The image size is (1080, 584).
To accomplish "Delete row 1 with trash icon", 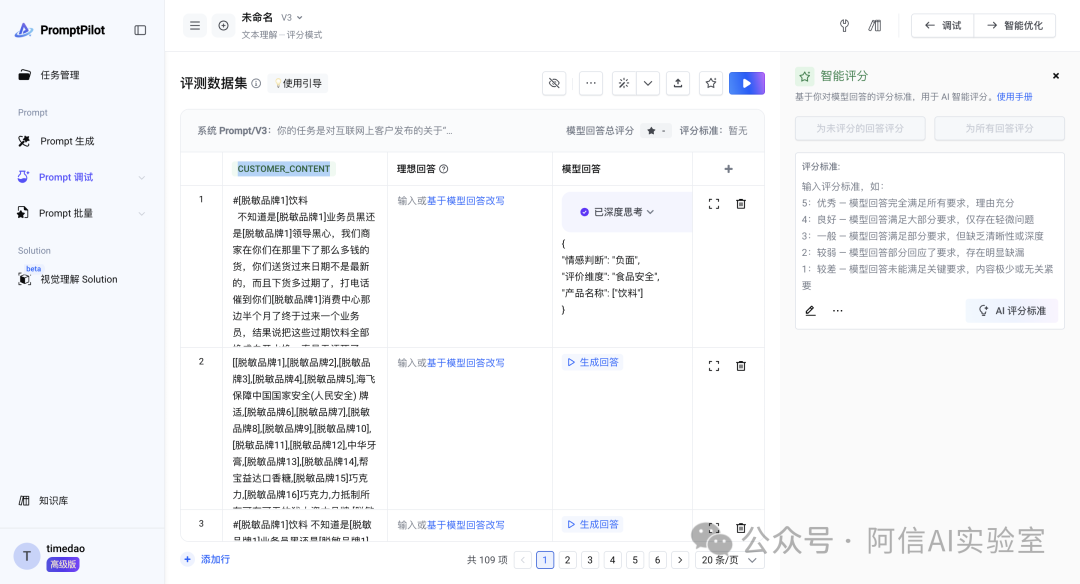I will [x=741, y=204].
